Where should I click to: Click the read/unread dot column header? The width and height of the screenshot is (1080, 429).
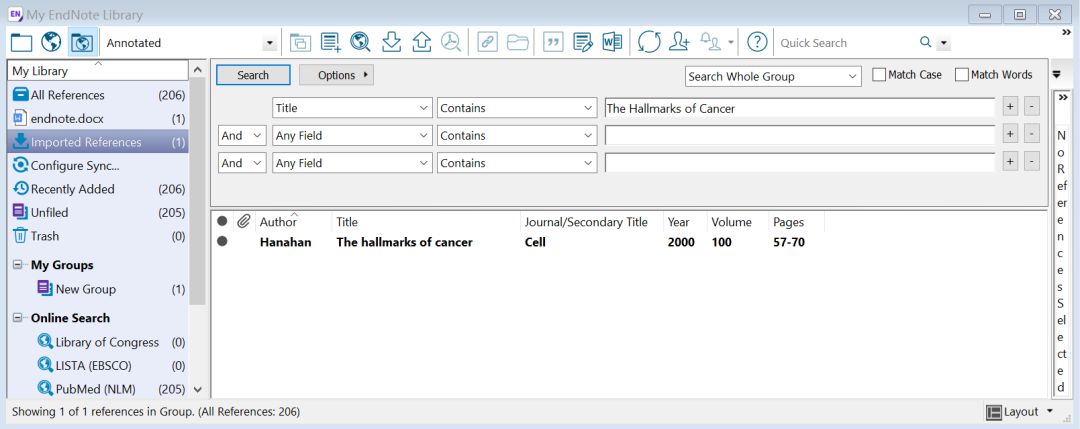click(x=222, y=222)
